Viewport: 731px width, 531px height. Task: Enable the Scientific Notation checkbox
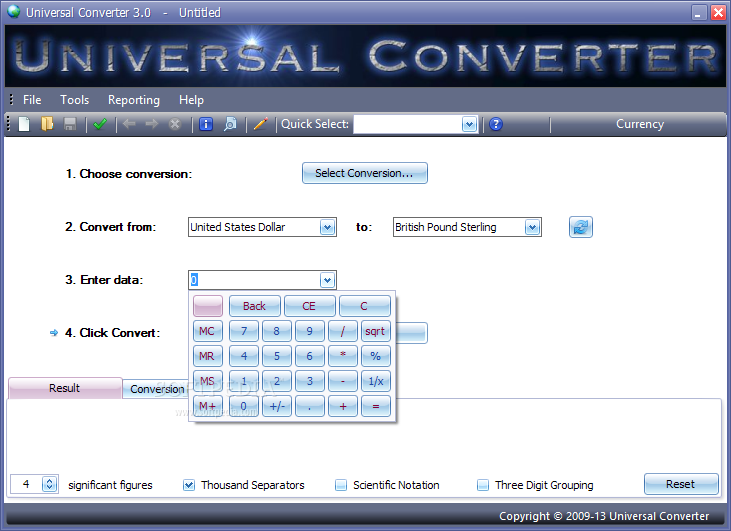[x=341, y=485]
